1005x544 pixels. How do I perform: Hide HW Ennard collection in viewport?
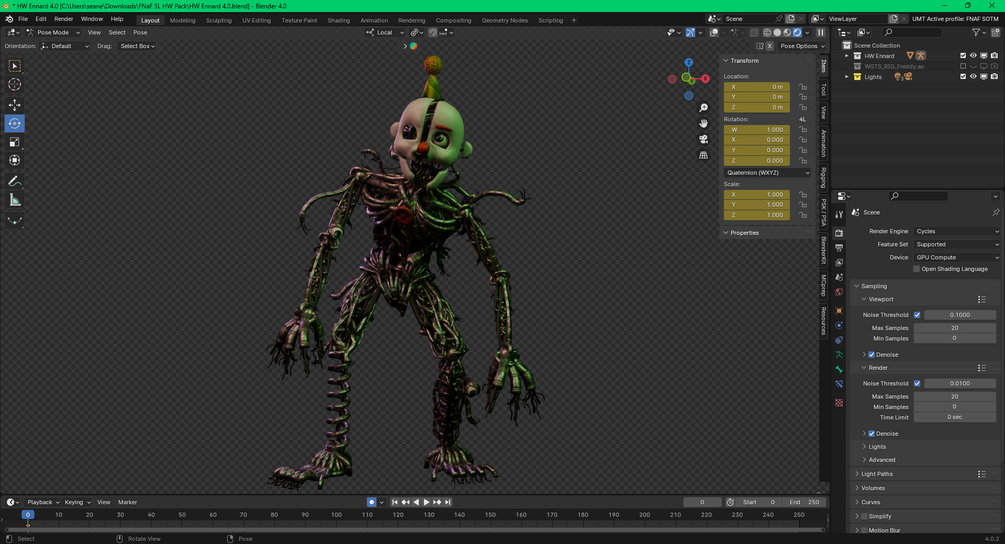973,56
